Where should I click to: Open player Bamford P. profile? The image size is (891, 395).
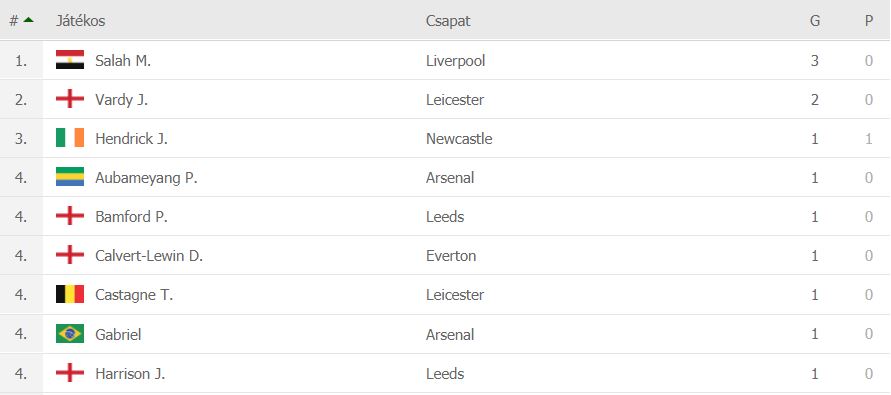pyautogui.click(x=131, y=217)
